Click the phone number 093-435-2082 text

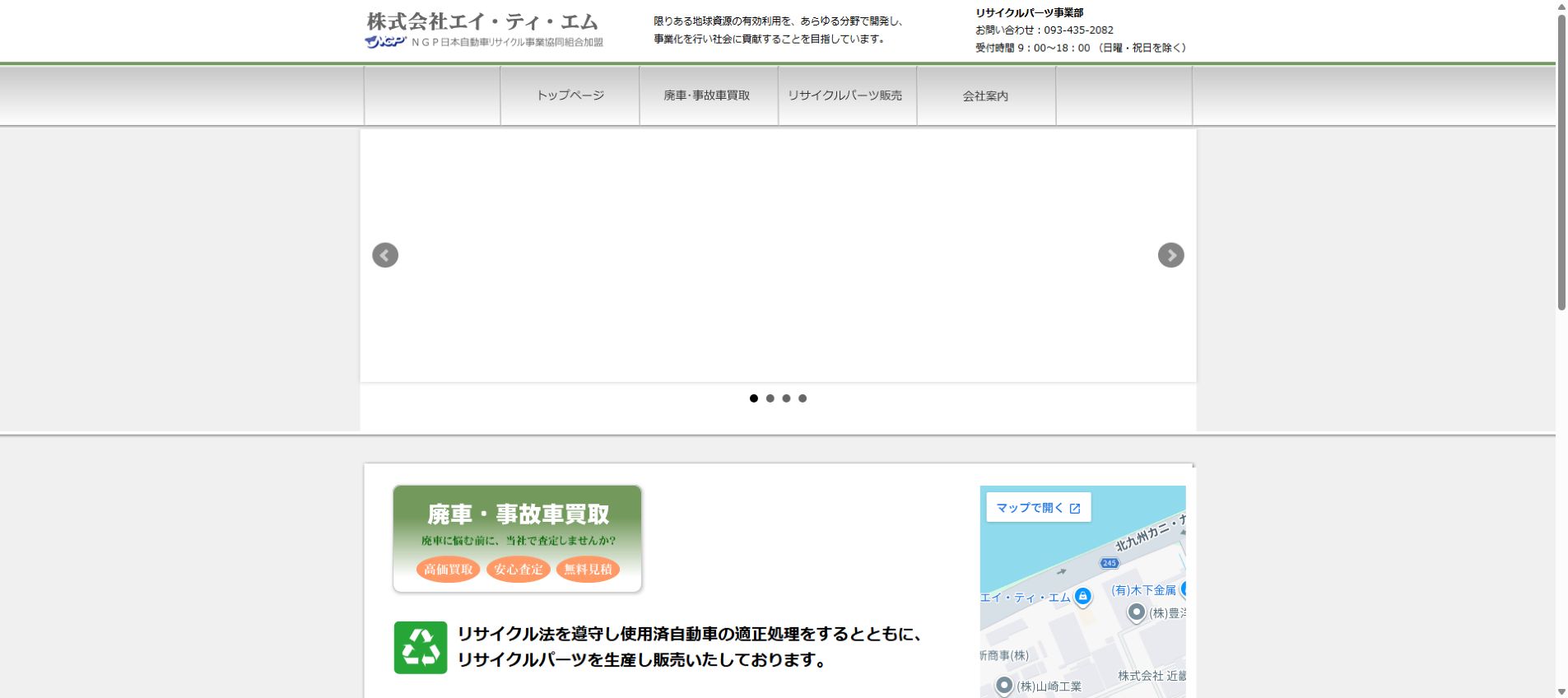[x=1078, y=30]
